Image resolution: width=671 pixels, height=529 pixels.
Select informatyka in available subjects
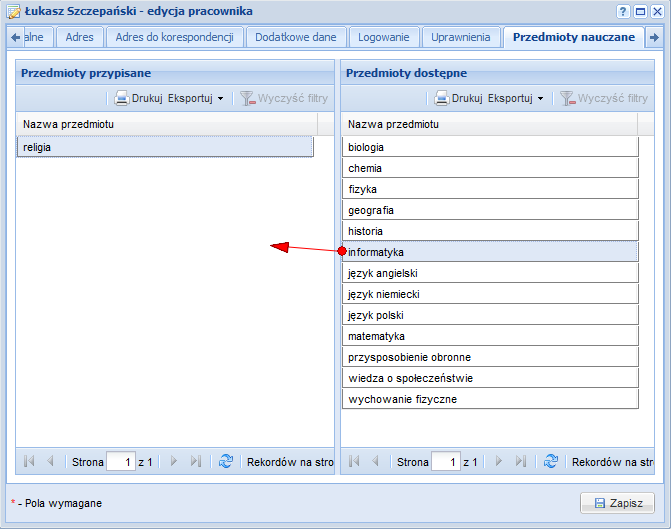490,252
